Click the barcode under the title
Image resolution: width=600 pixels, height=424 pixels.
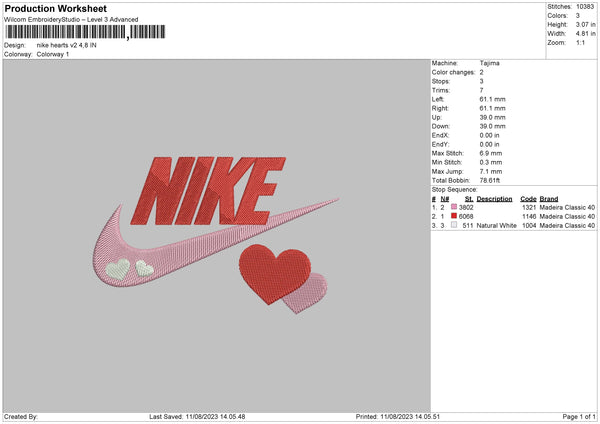[66, 32]
